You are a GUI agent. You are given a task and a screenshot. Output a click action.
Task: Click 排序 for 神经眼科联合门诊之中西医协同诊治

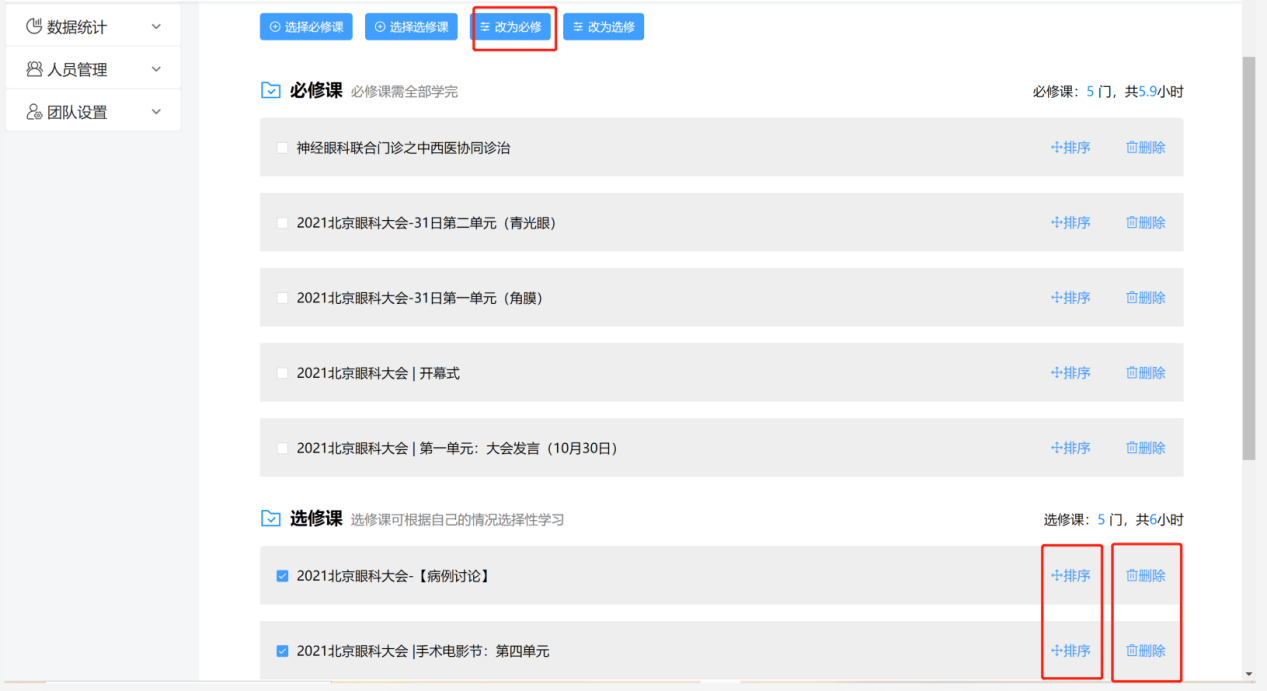point(1070,148)
